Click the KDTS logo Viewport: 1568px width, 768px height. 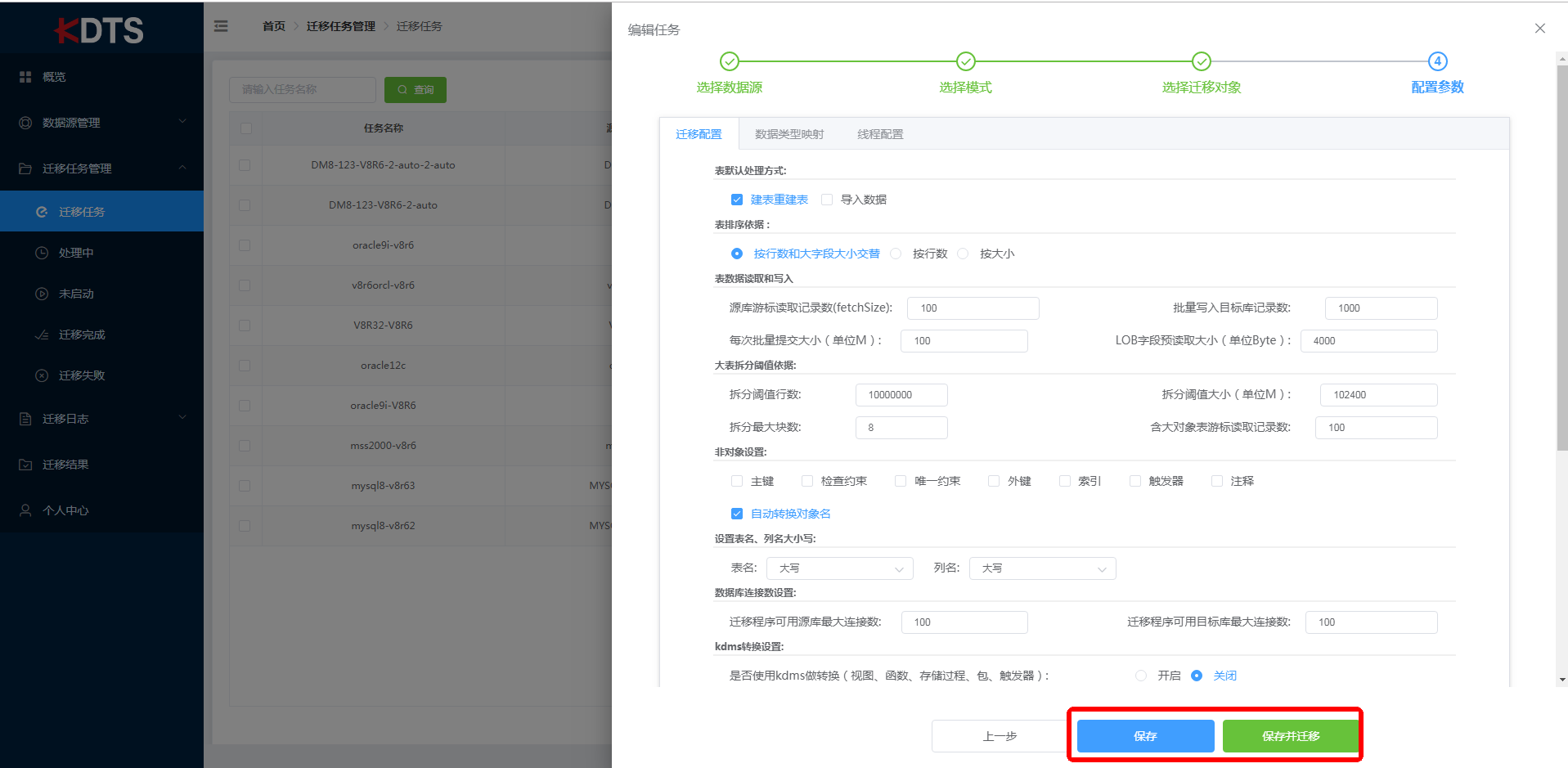pyautogui.click(x=99, y=30)
